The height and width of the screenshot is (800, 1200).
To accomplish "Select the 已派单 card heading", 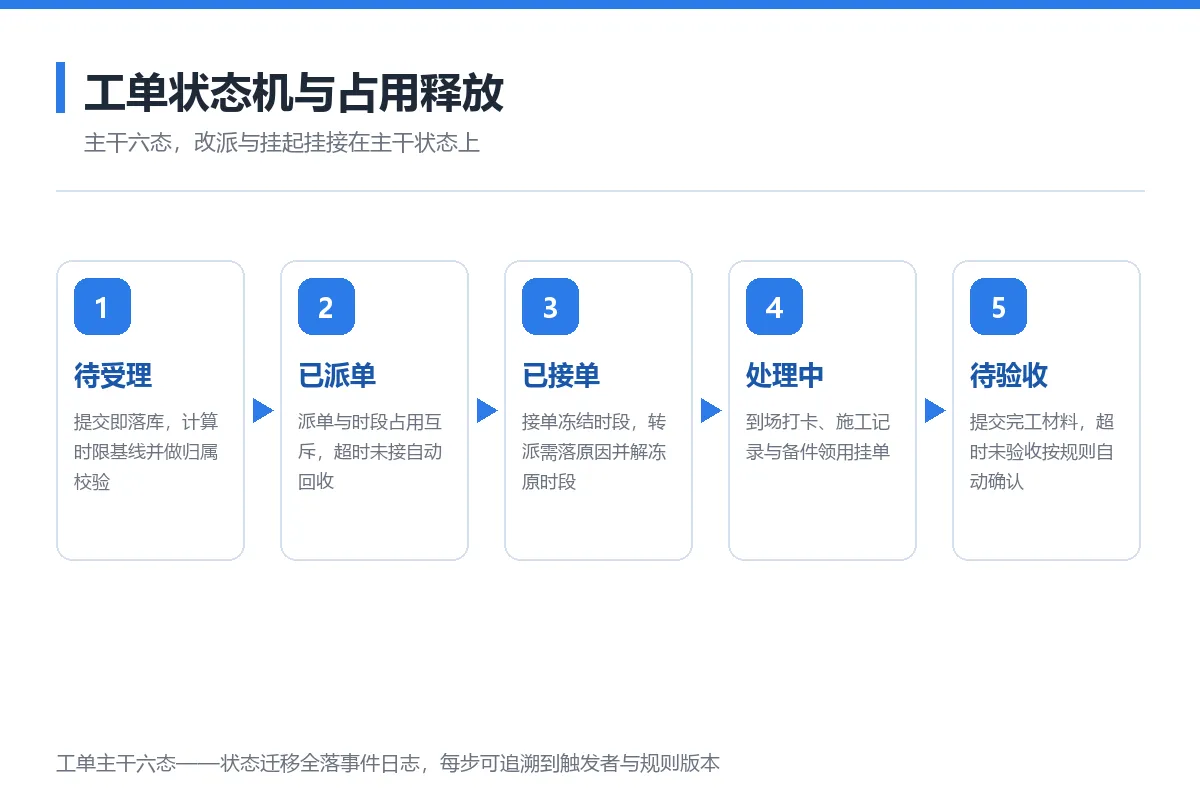I will coord(337,376).
